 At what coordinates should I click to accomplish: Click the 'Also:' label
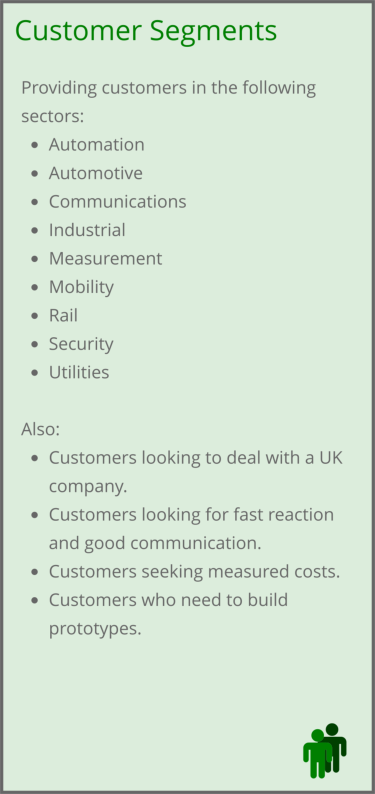pyautogui.click(x=40, y=429)
